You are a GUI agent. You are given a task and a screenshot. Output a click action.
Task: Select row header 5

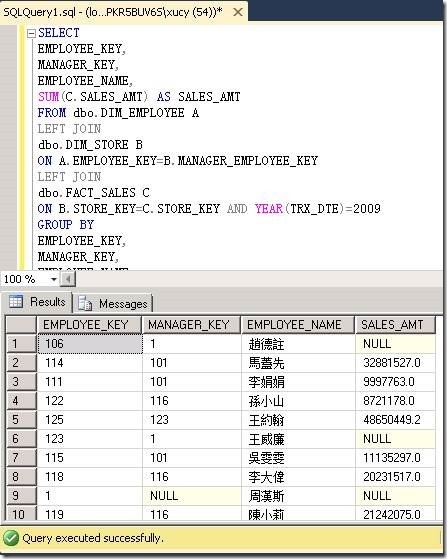[x=21, y=420]
